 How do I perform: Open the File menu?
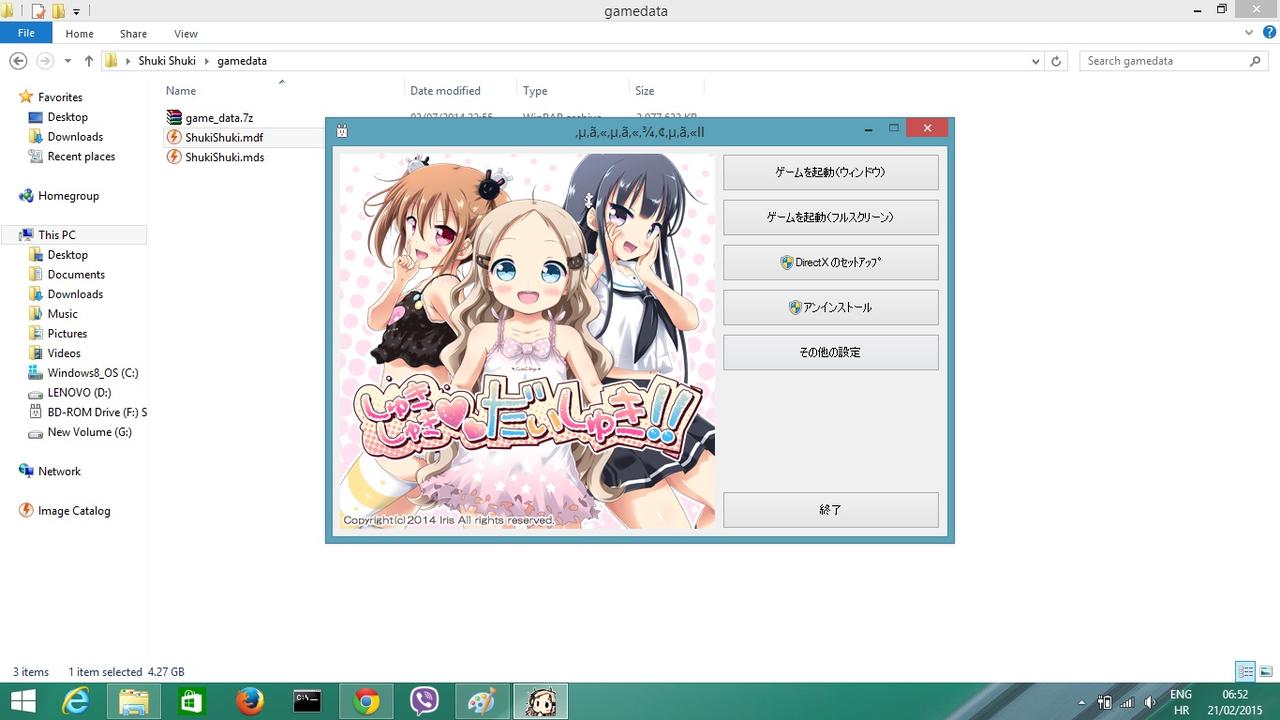[x=26, y=34]
